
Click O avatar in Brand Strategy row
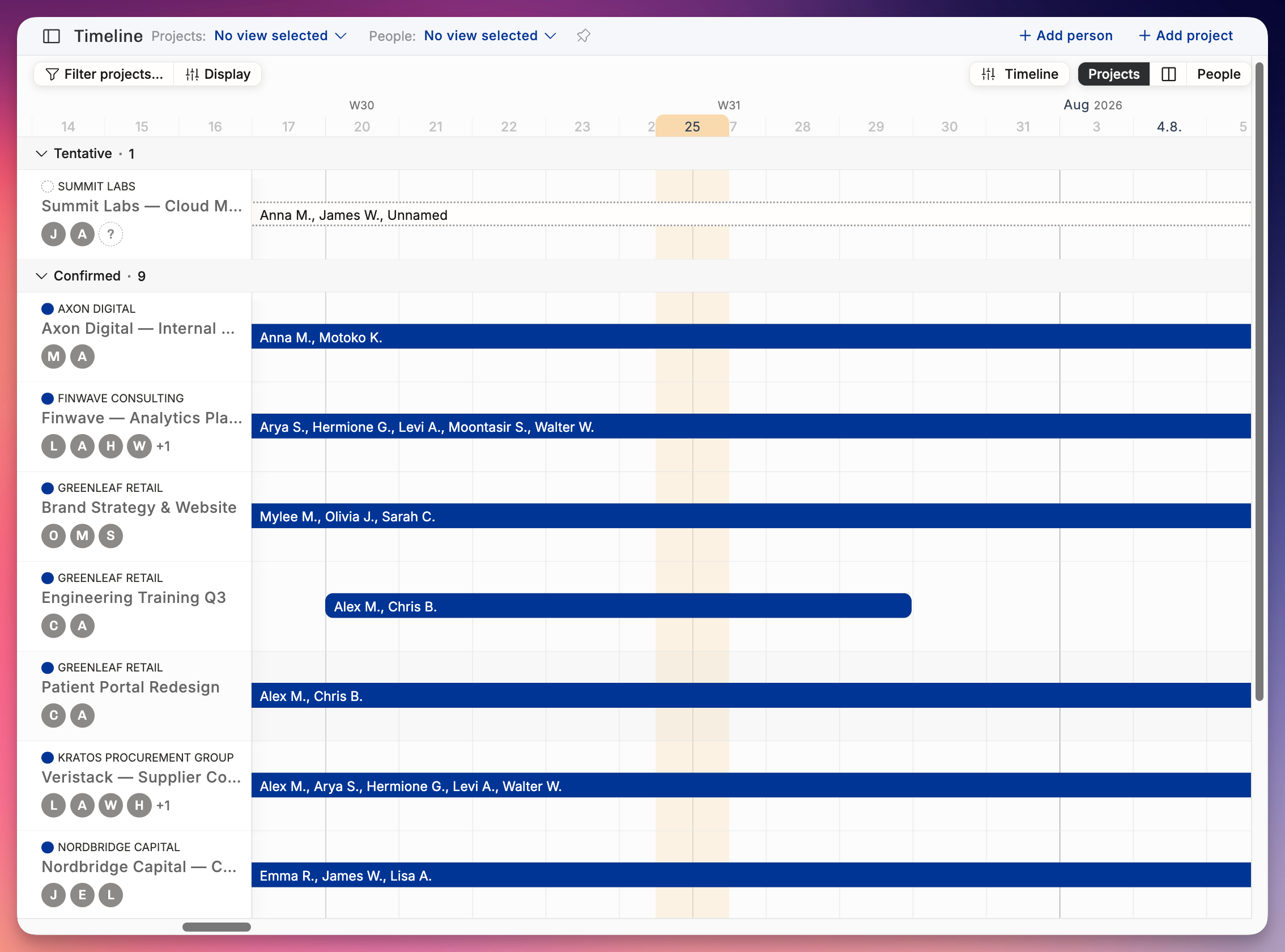[x=54, y=536]
